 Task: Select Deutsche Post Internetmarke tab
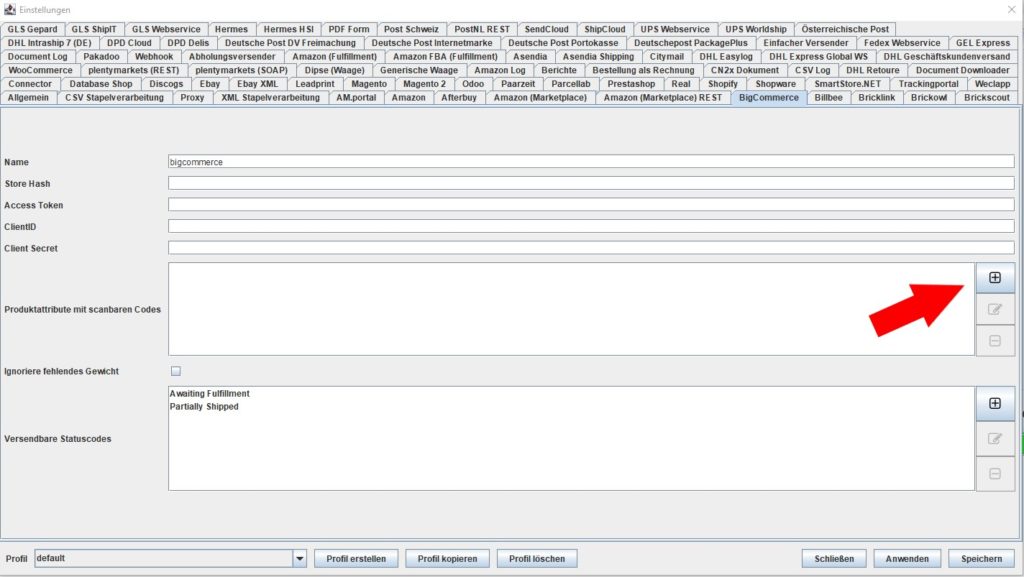432,43
